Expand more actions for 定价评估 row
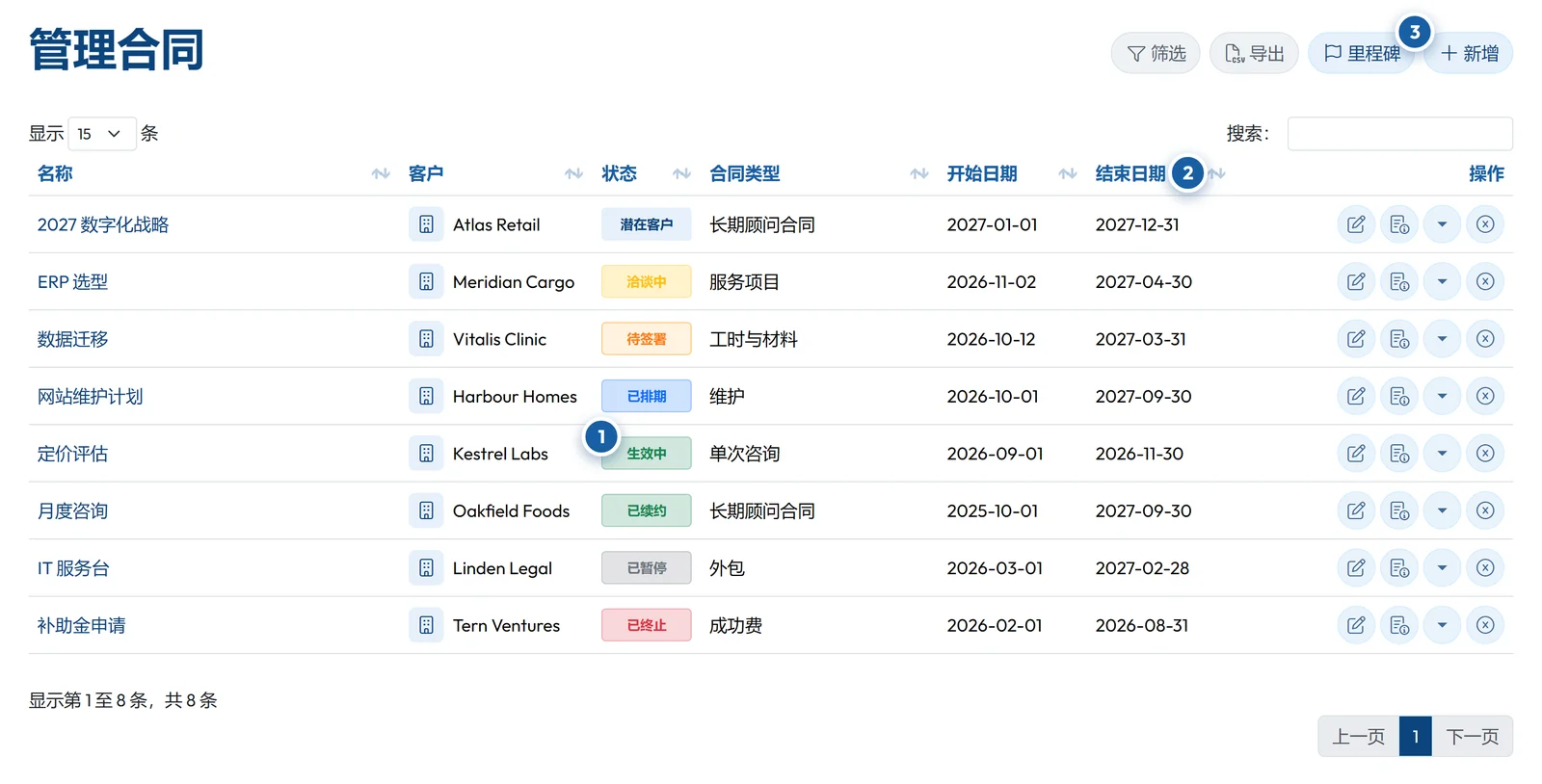This screenshot has width=1542, height=784. pos(1442,454)
